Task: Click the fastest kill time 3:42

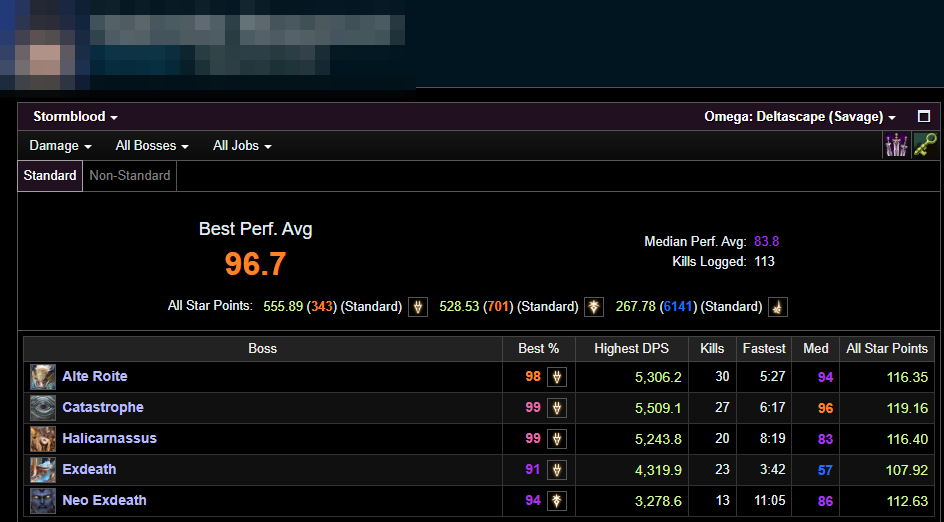Action: [x=772, y=469]
